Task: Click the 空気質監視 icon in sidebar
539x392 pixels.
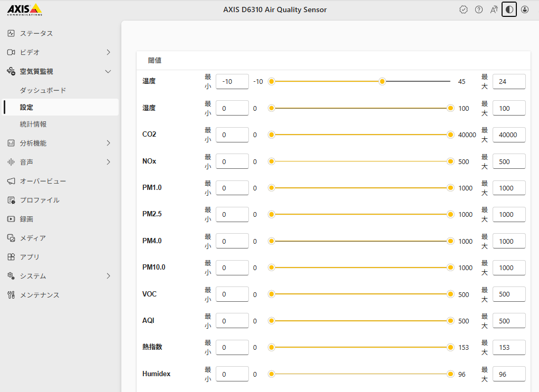Action: coord(11,71)
